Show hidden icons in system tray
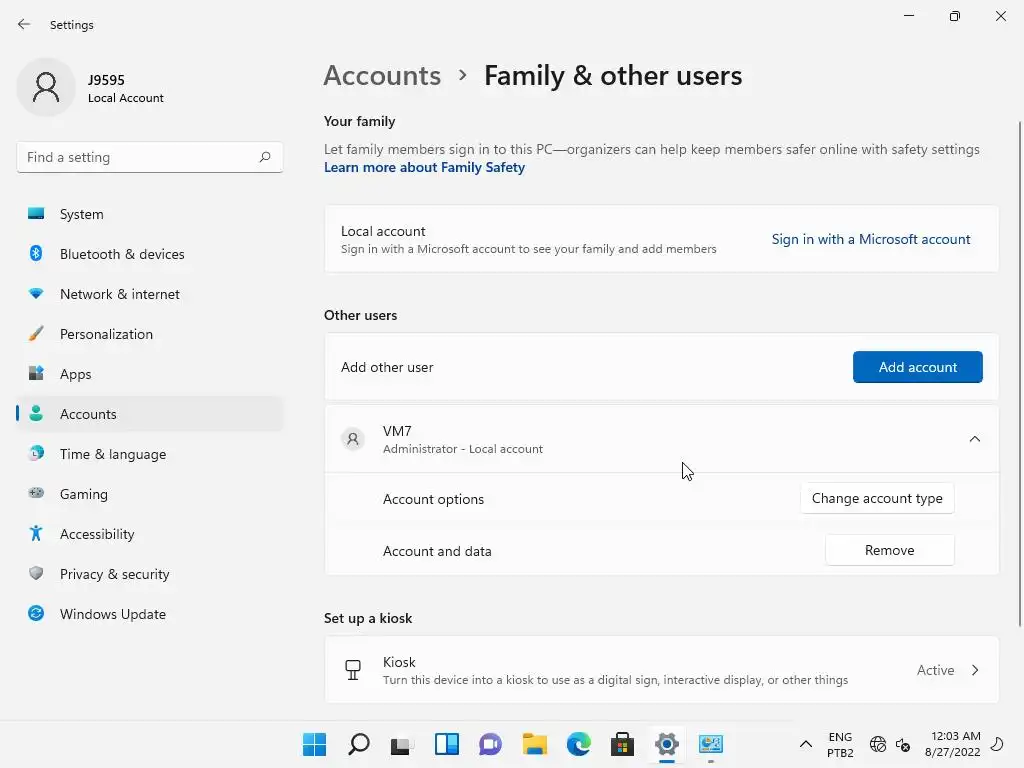The image size is (1024, 768). tap(805, 744)
